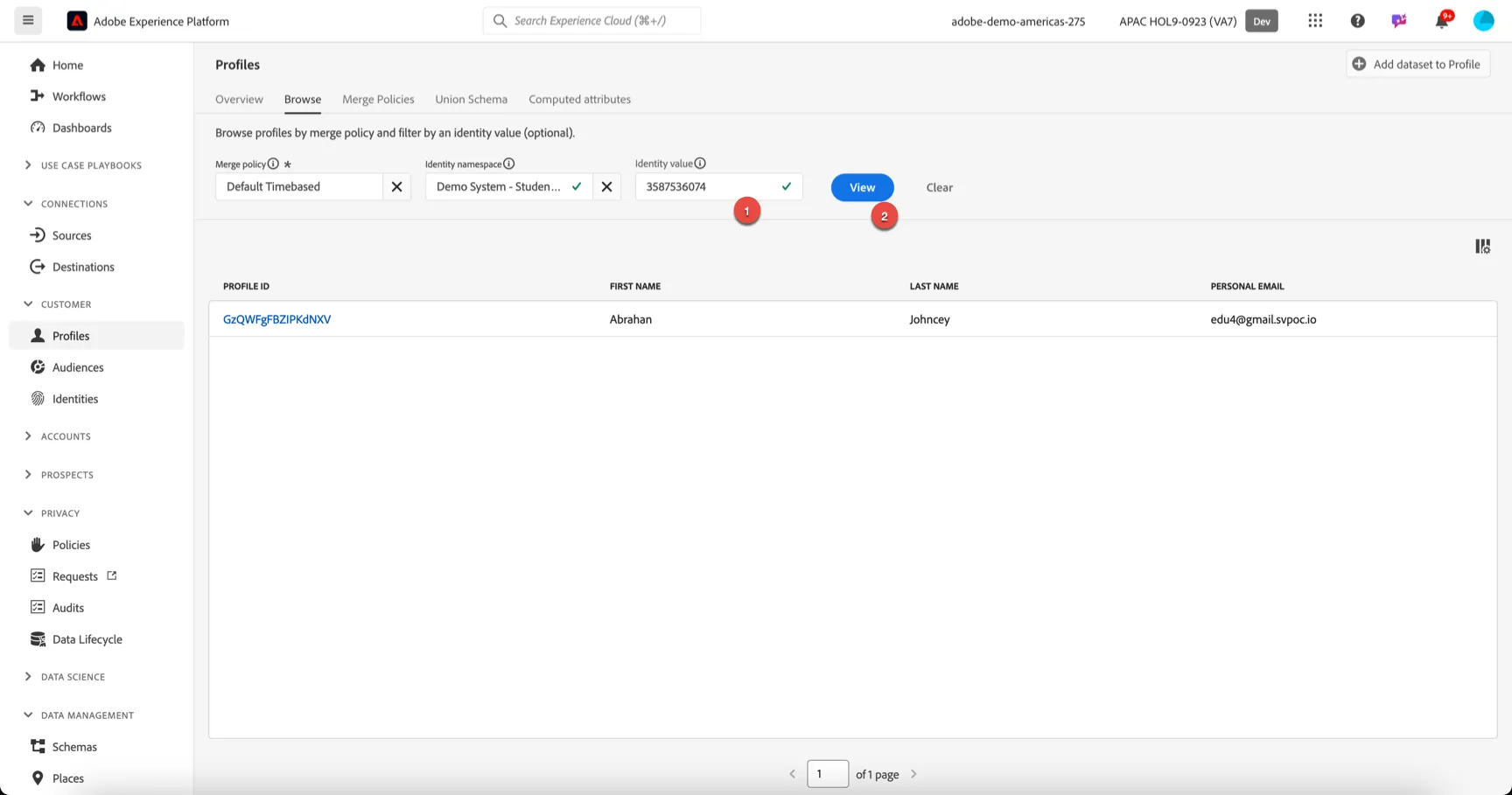Open the notifications bell

point(1441,20)
